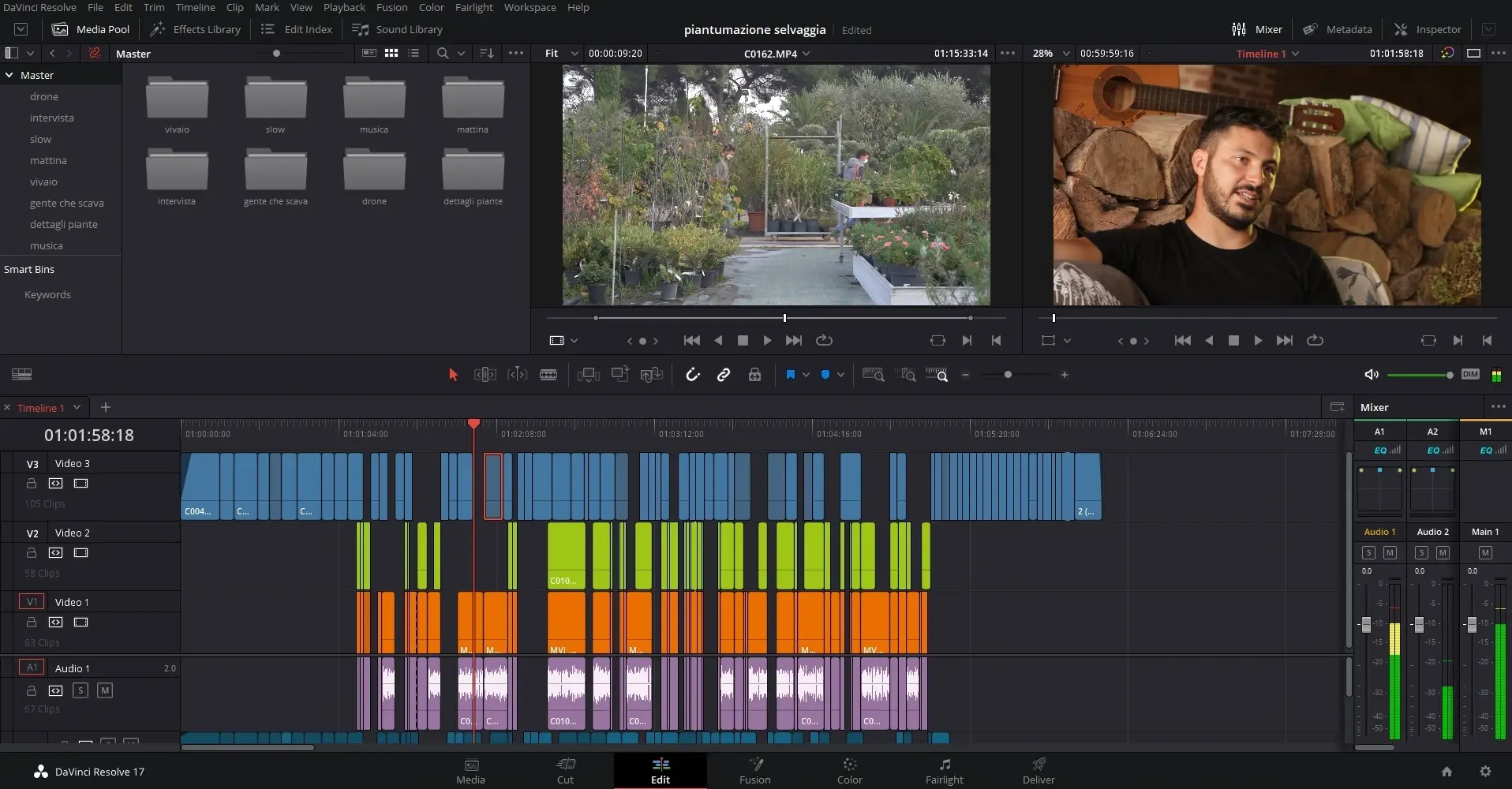Open the flag color dropdown arrow

point(806,375)
